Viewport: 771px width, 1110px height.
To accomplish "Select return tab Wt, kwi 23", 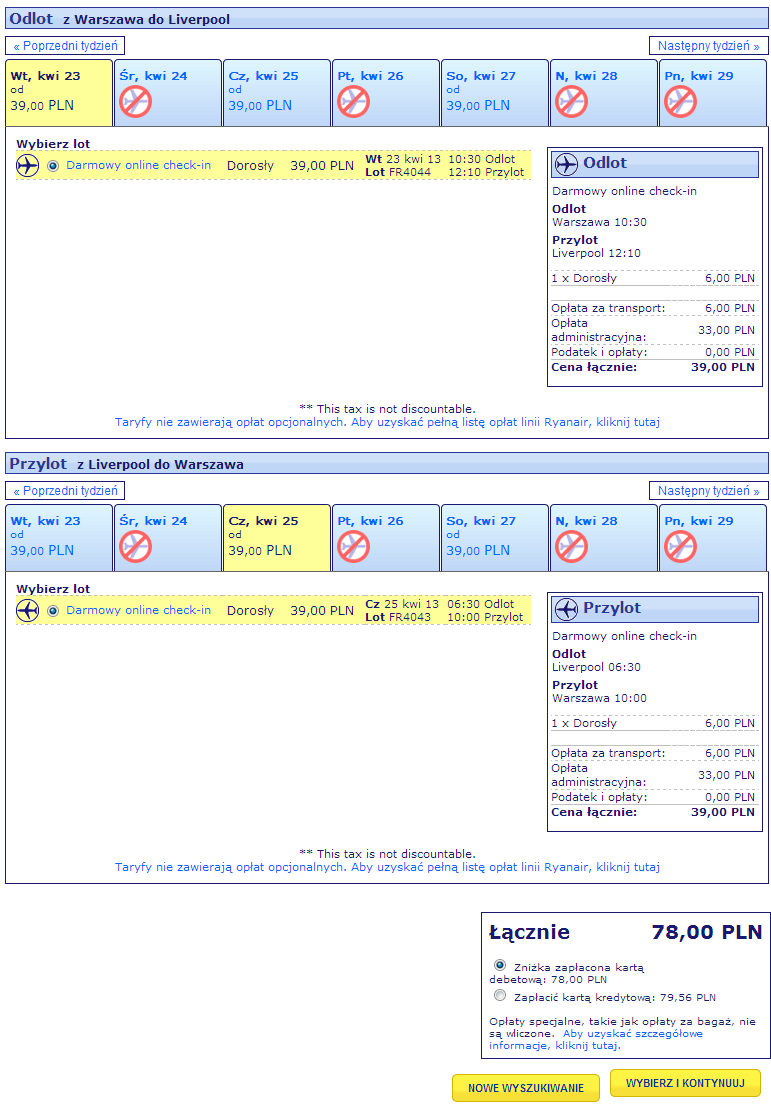I will (59, 538).
